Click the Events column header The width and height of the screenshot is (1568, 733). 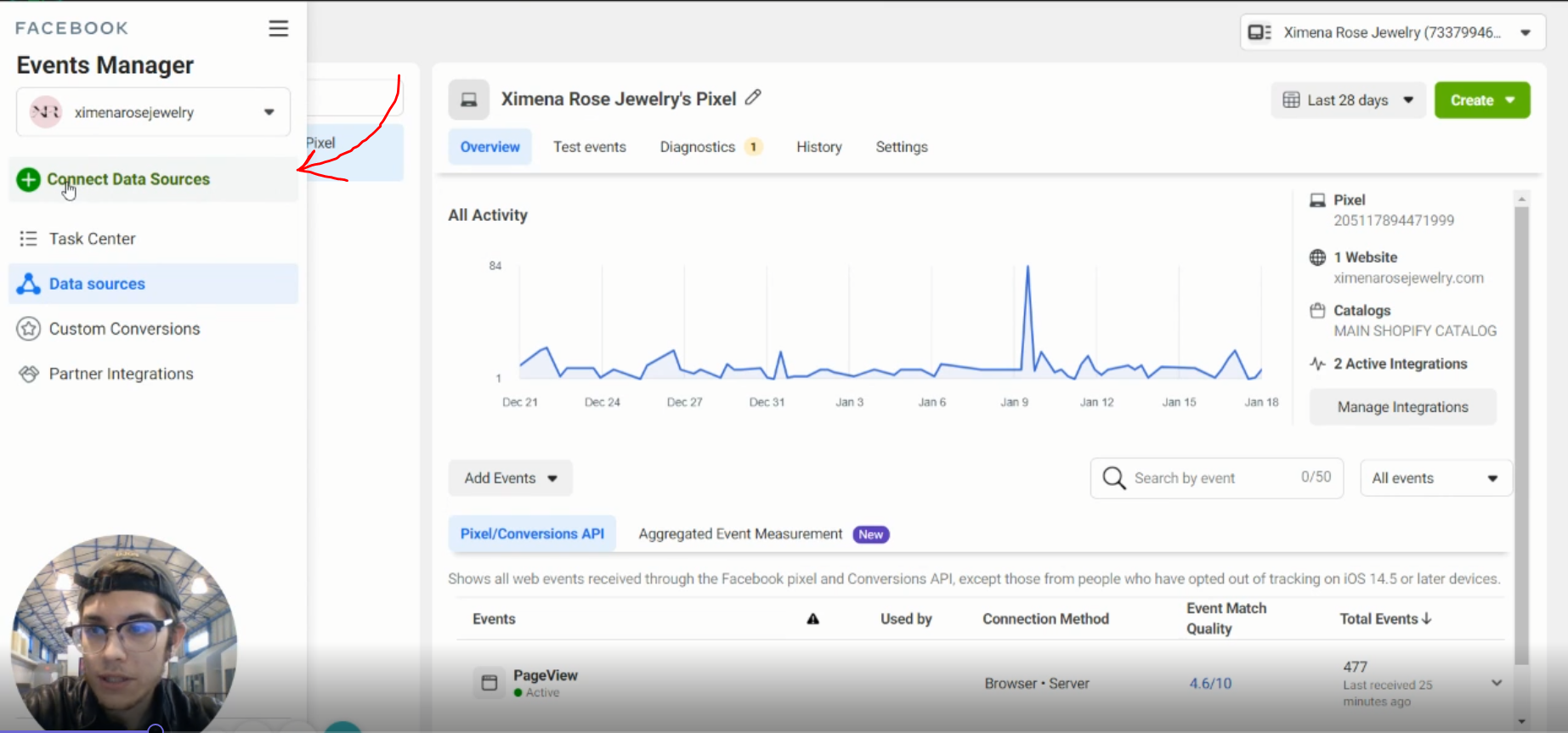click(x=494, y=619)
